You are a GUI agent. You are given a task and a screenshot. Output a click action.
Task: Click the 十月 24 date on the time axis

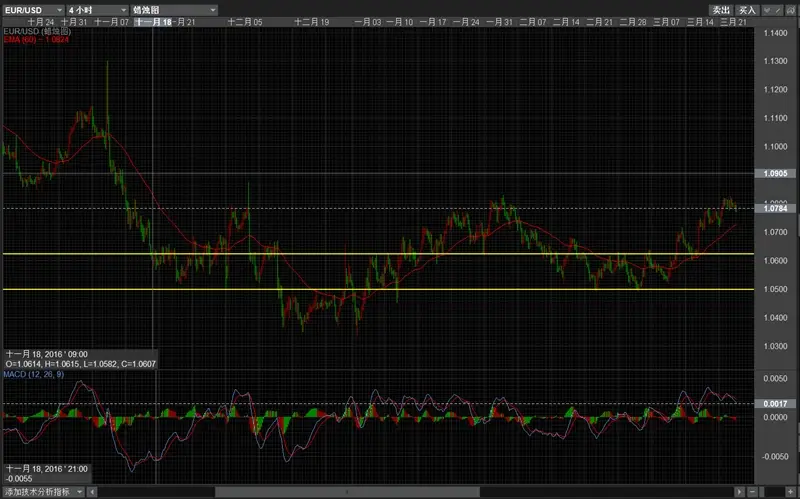[x=41, y=22]
